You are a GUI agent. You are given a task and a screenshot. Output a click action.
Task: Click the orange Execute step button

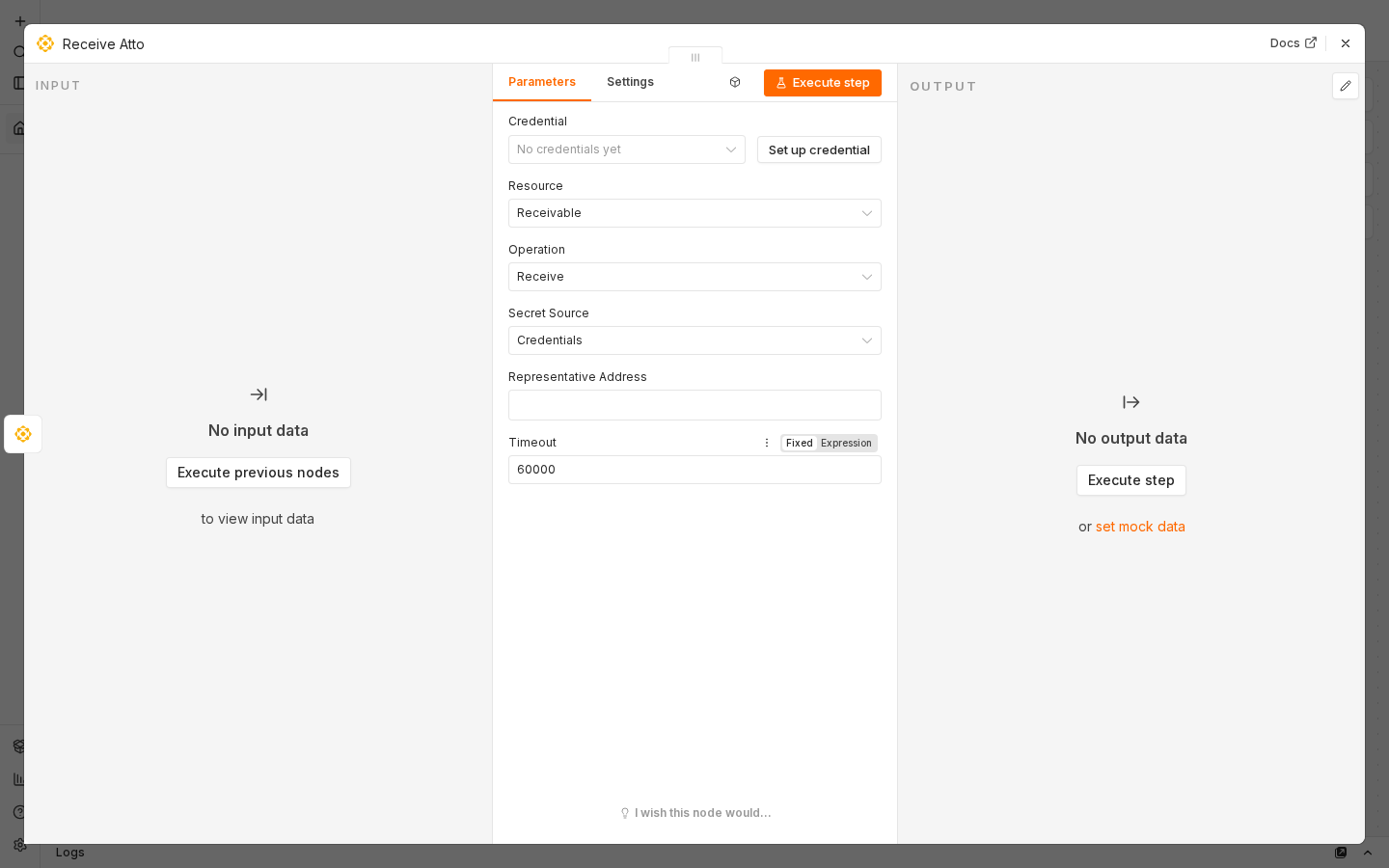823,83
